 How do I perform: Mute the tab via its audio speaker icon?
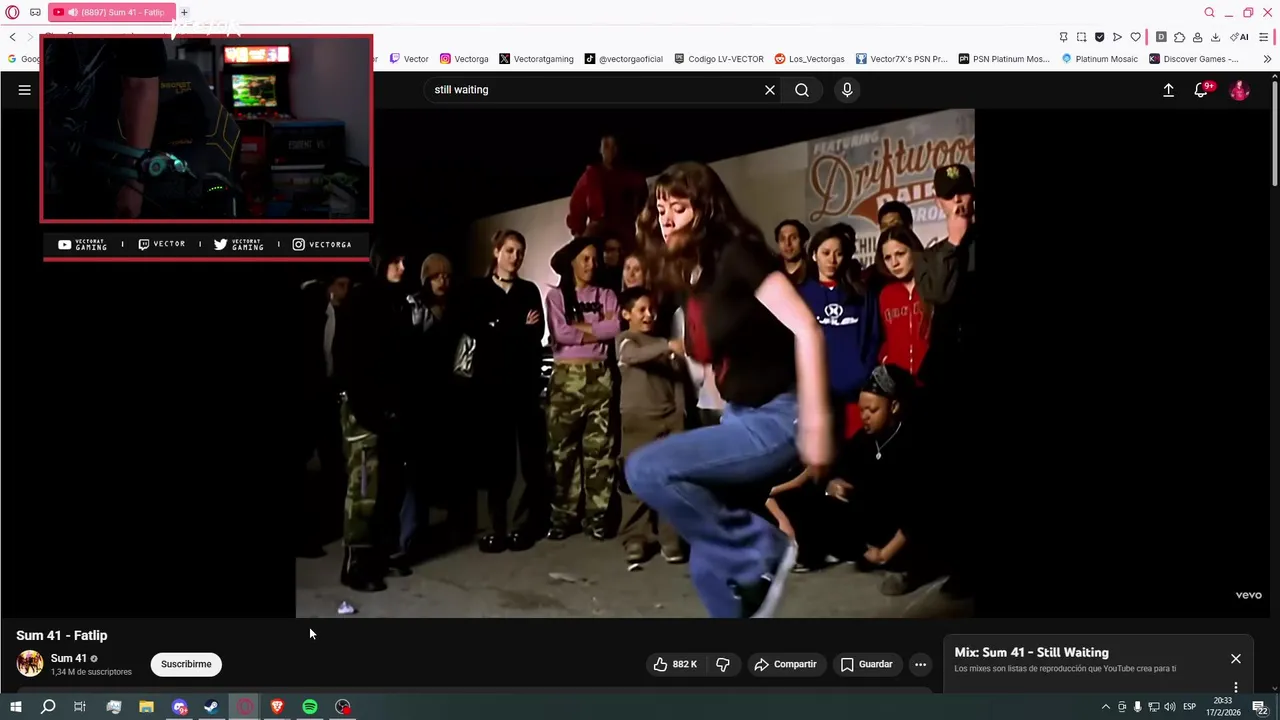tap(72, 12)
